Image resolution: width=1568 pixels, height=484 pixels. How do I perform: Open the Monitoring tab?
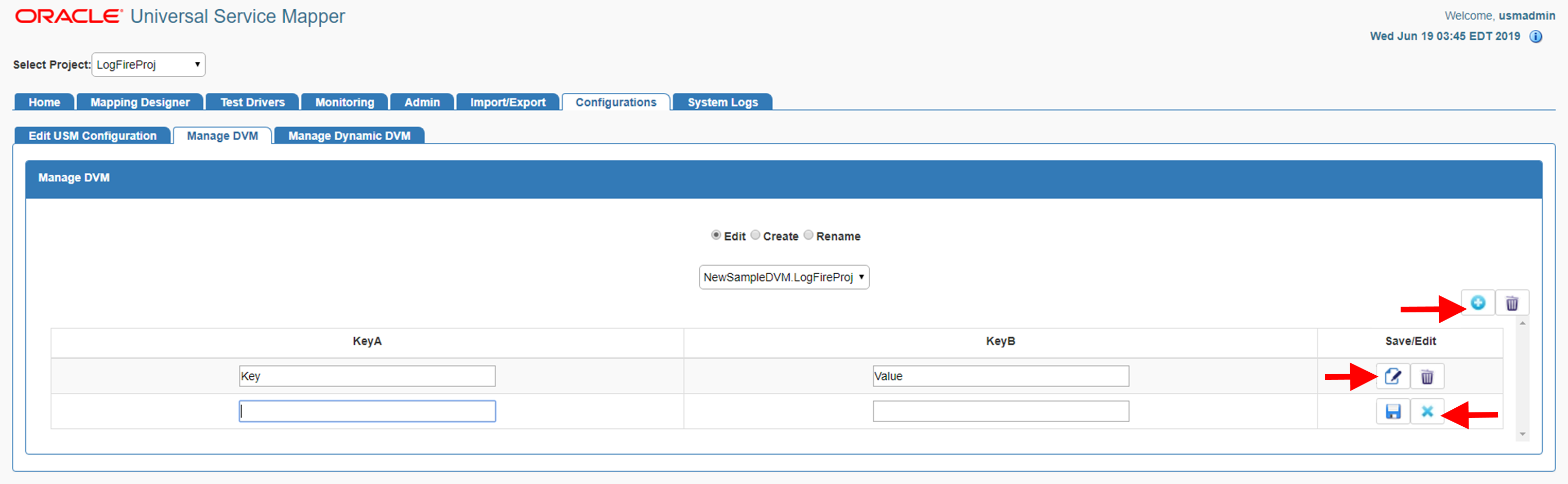[x=344, y=103]
